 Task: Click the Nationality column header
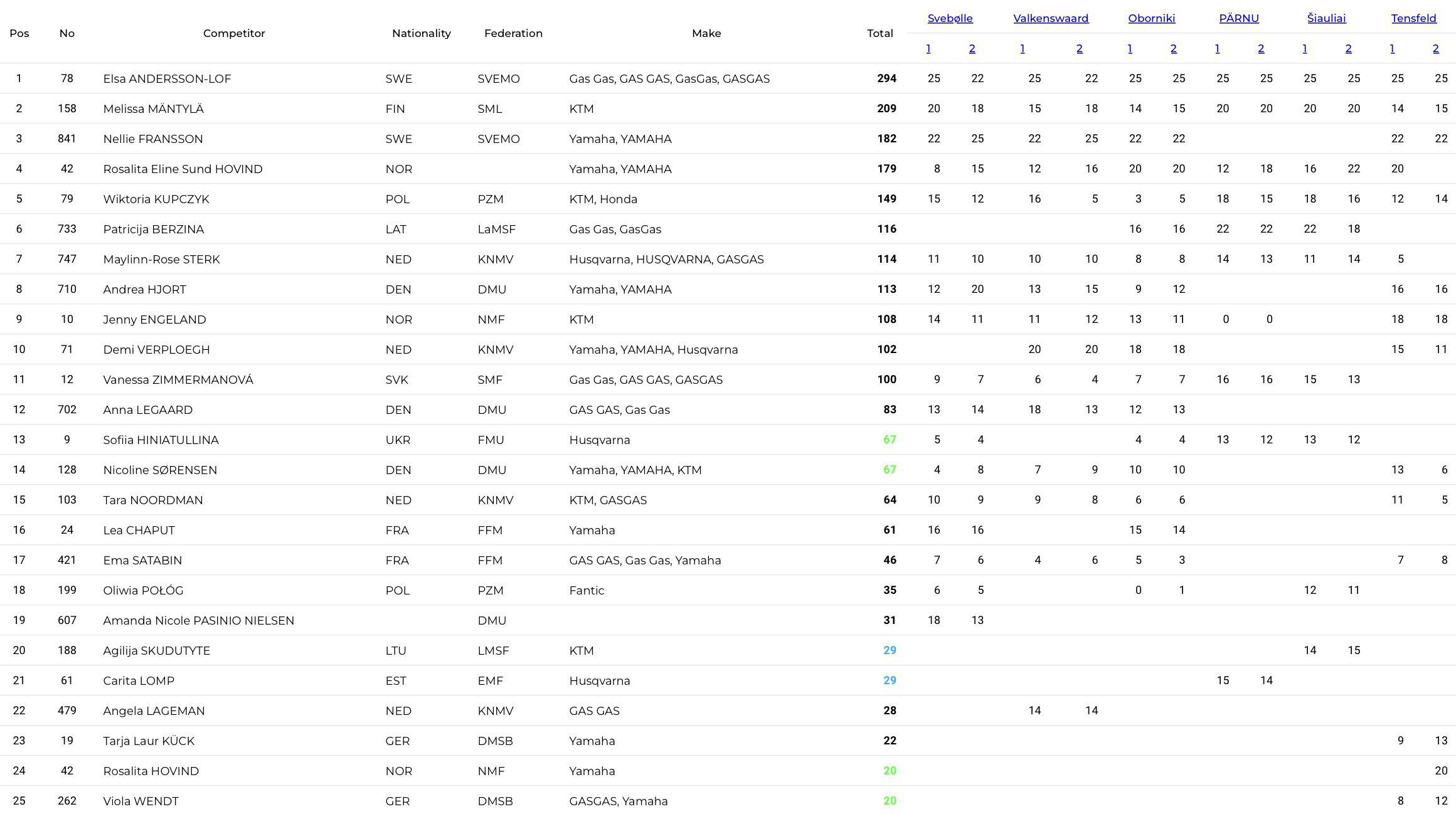tap(421, 33)
